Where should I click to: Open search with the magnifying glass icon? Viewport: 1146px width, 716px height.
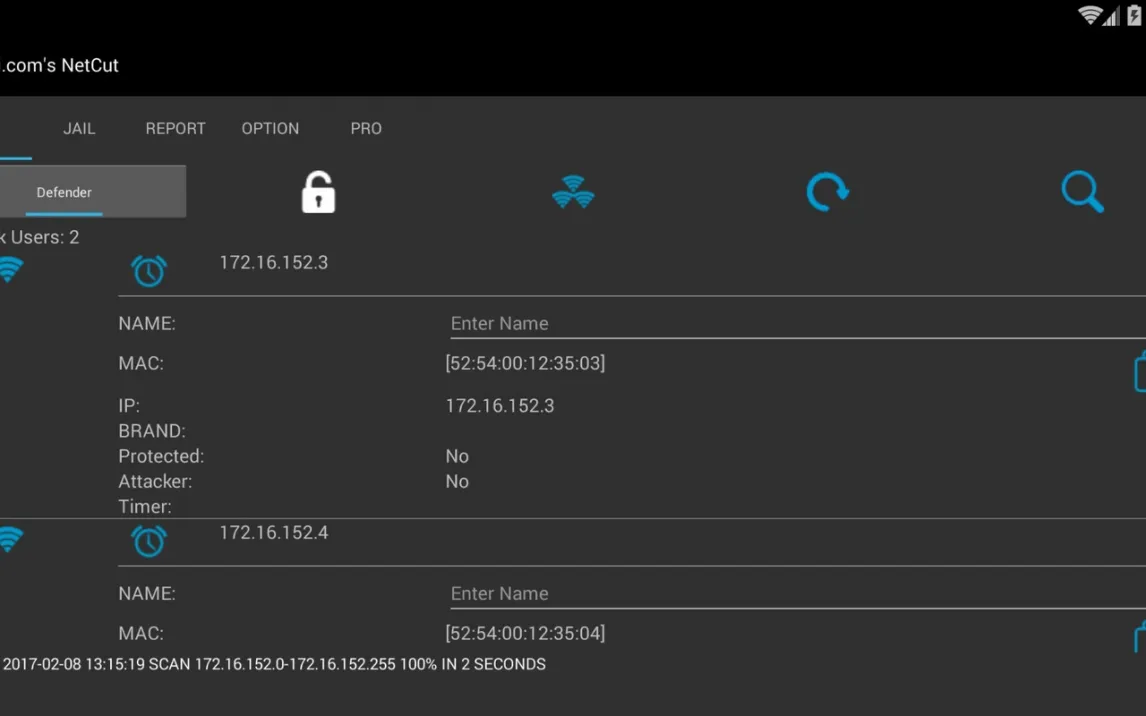coord(1082,192)
